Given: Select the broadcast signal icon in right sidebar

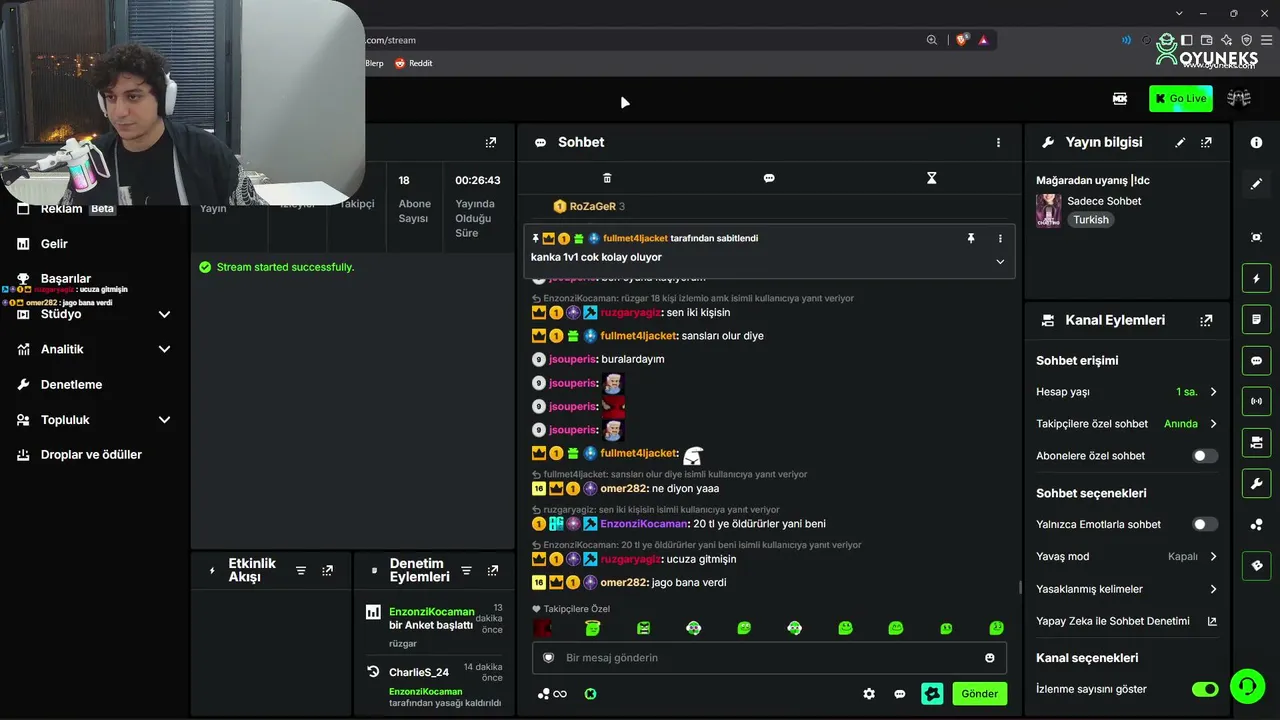Looking at the screenshot, I should tap(1256, 401).
